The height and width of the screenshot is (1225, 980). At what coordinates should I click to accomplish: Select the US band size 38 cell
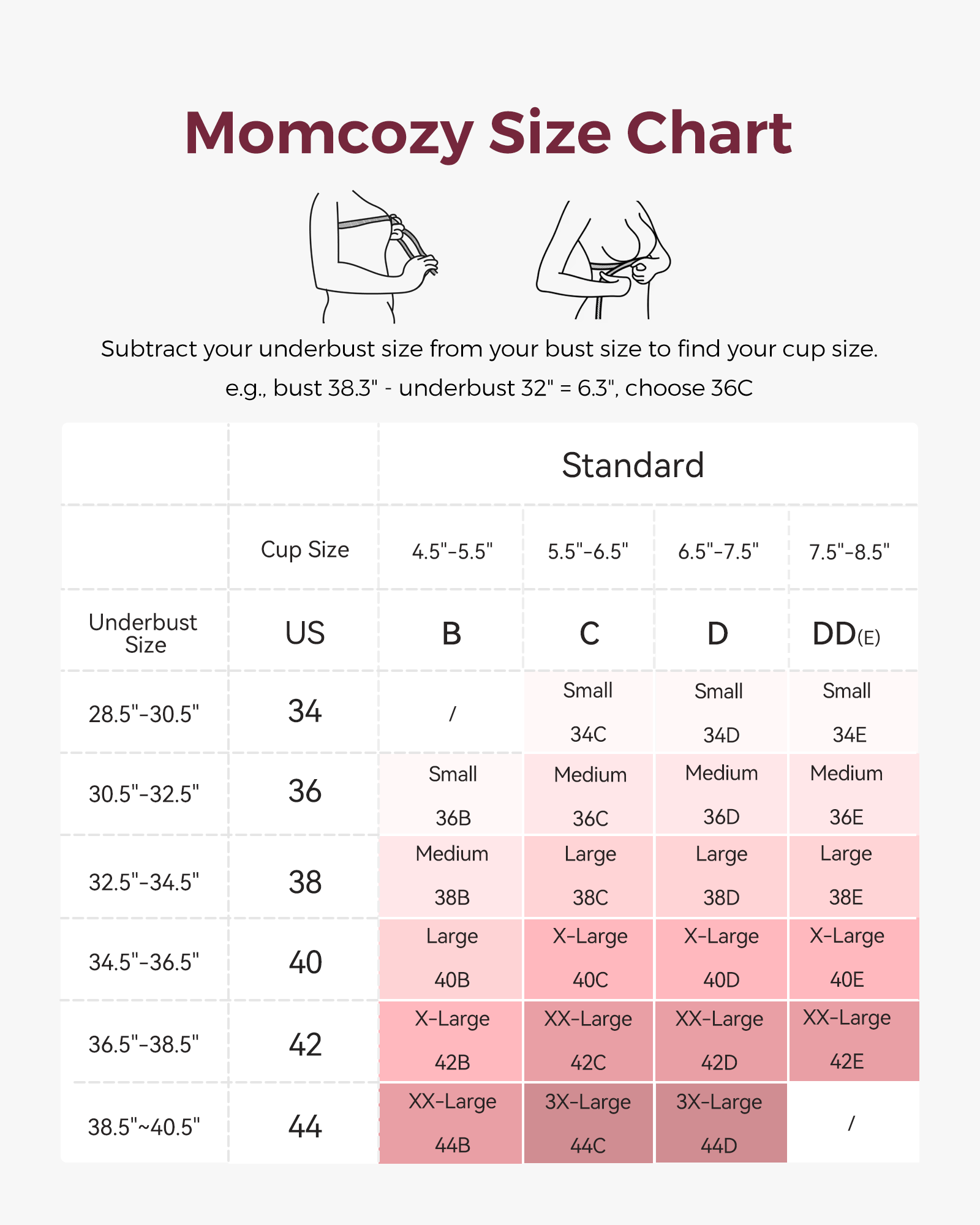point(304,882)
